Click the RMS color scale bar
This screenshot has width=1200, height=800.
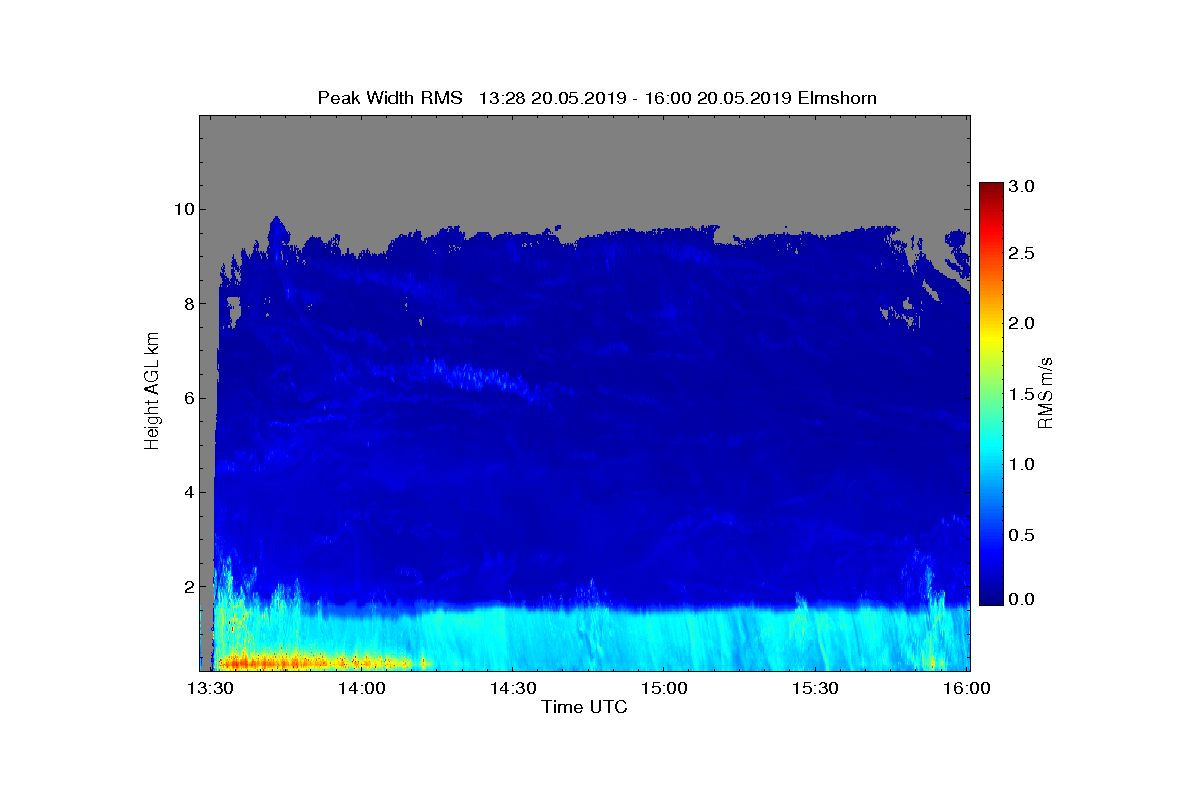[991, 393]
